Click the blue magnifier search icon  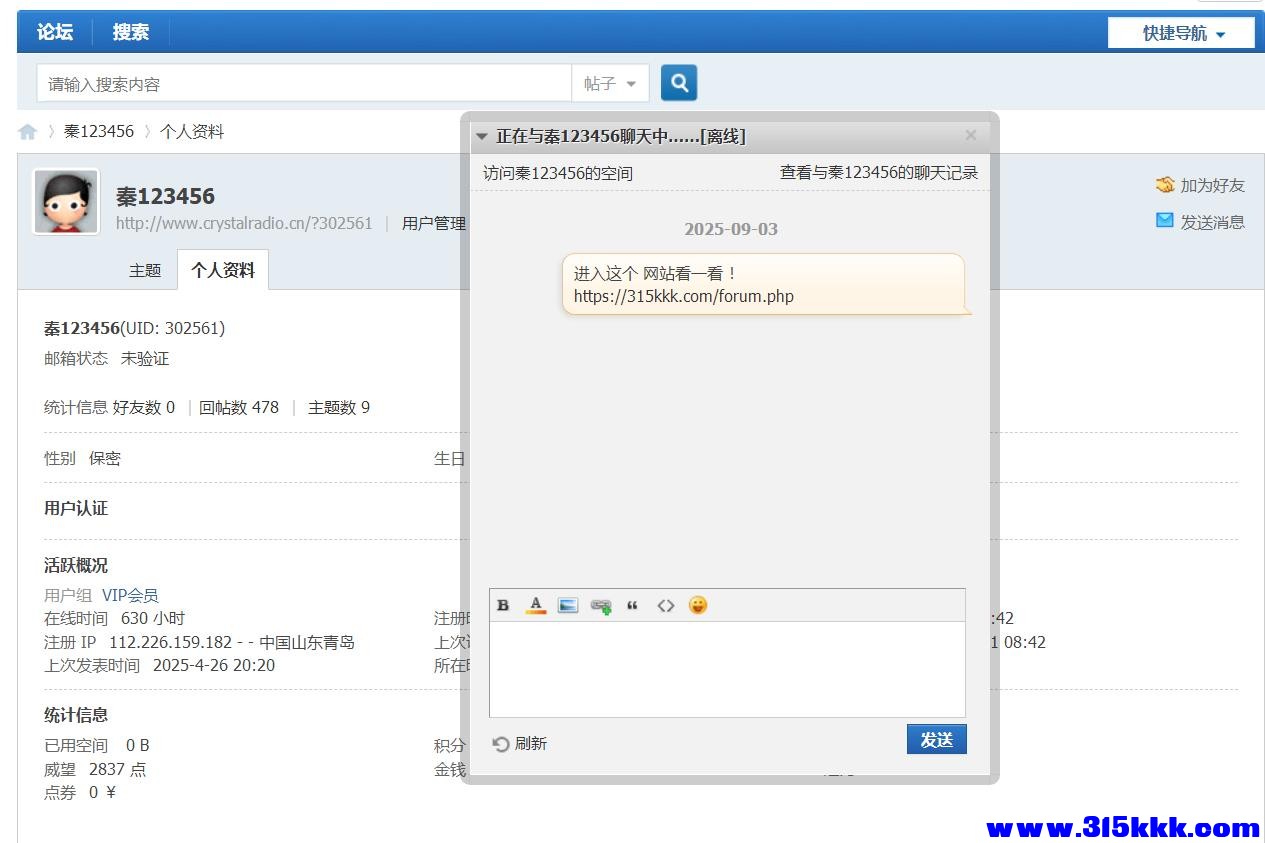coord(678,82)
